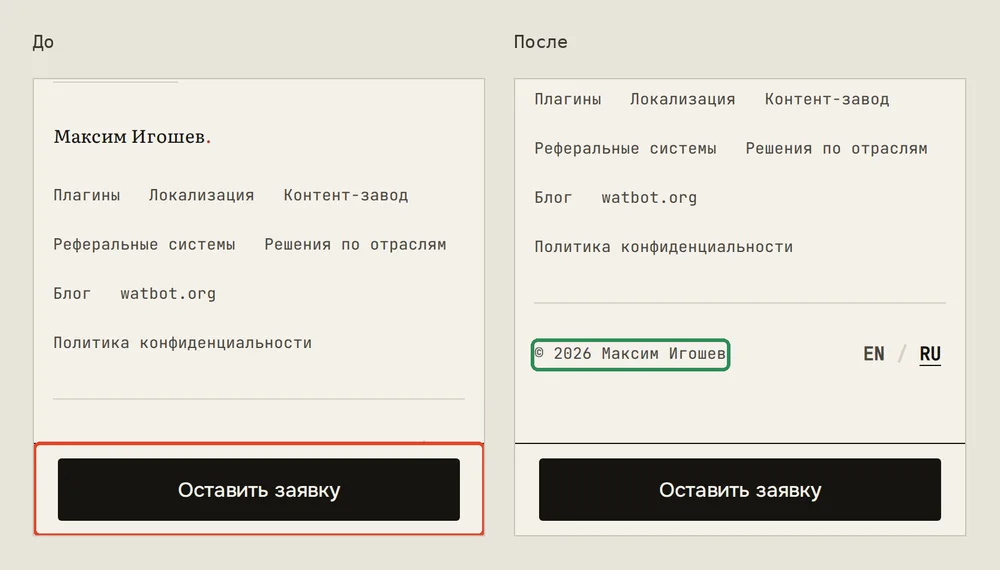
Task: Open 'Политика конфиденциальности' in the До panel
Action: pyautogui.click(x=182, y=343)
